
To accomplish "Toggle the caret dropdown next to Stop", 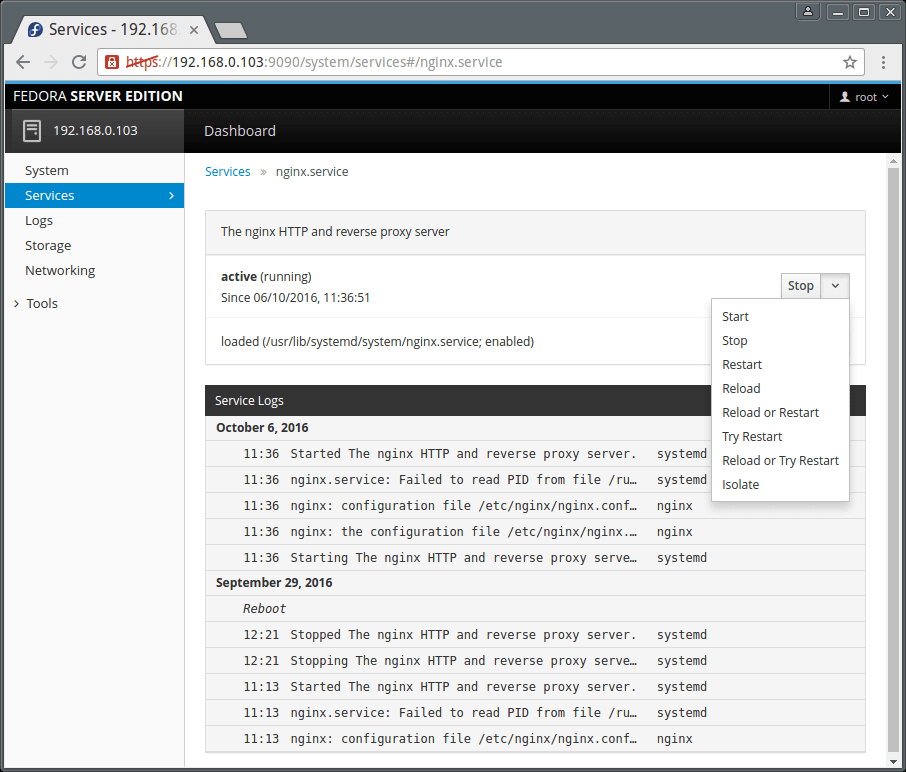I will [x=835, y=286].
